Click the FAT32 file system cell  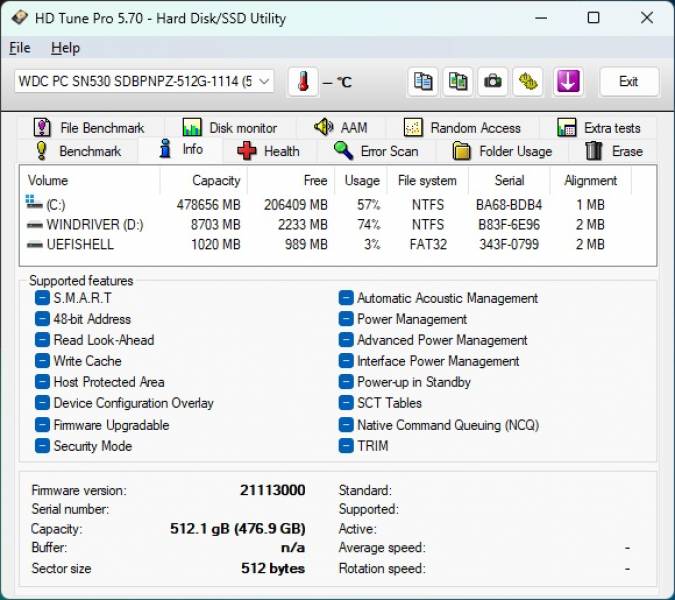(428, 244)
